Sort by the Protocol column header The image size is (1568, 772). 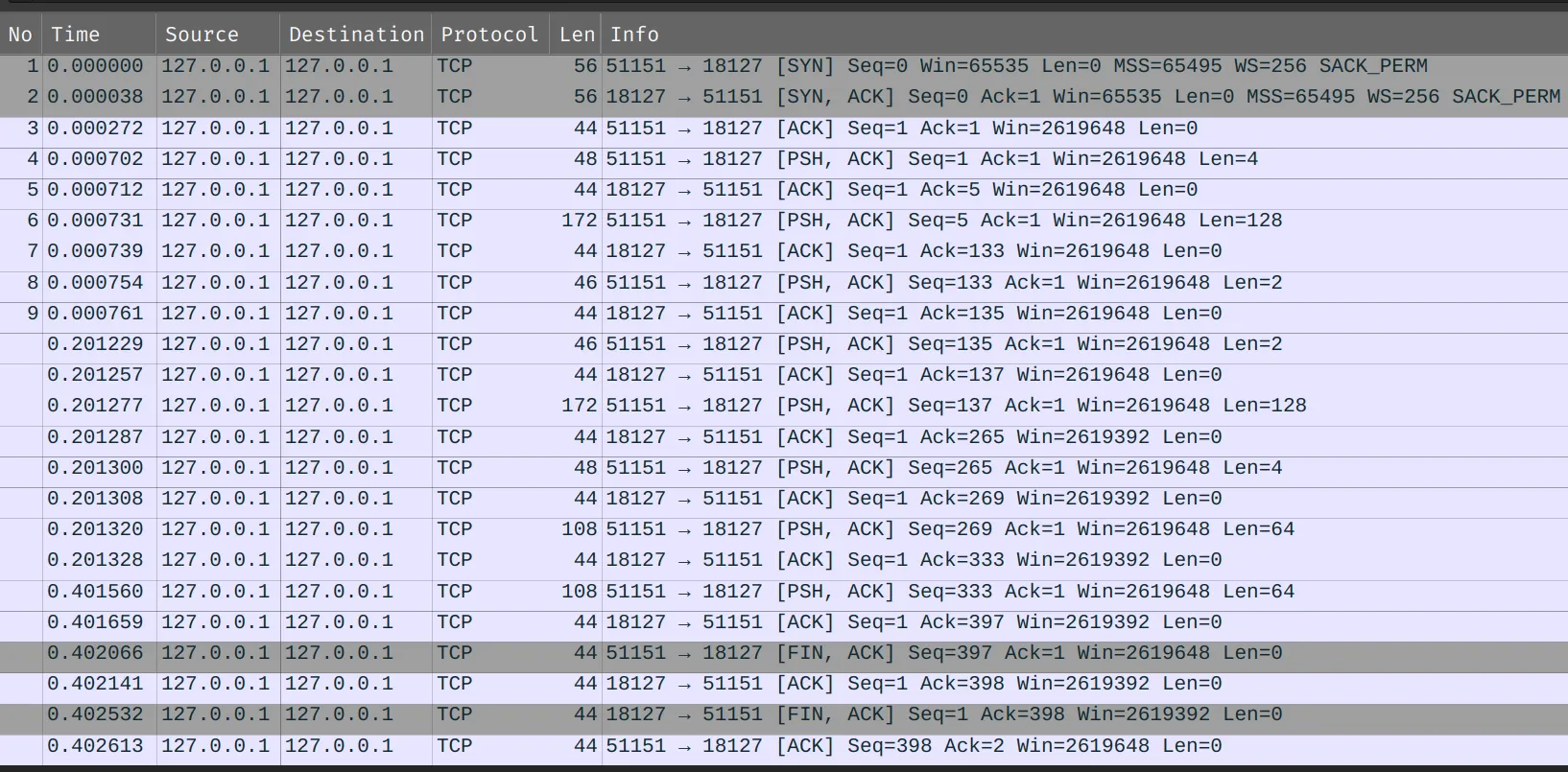coord(489,35)
